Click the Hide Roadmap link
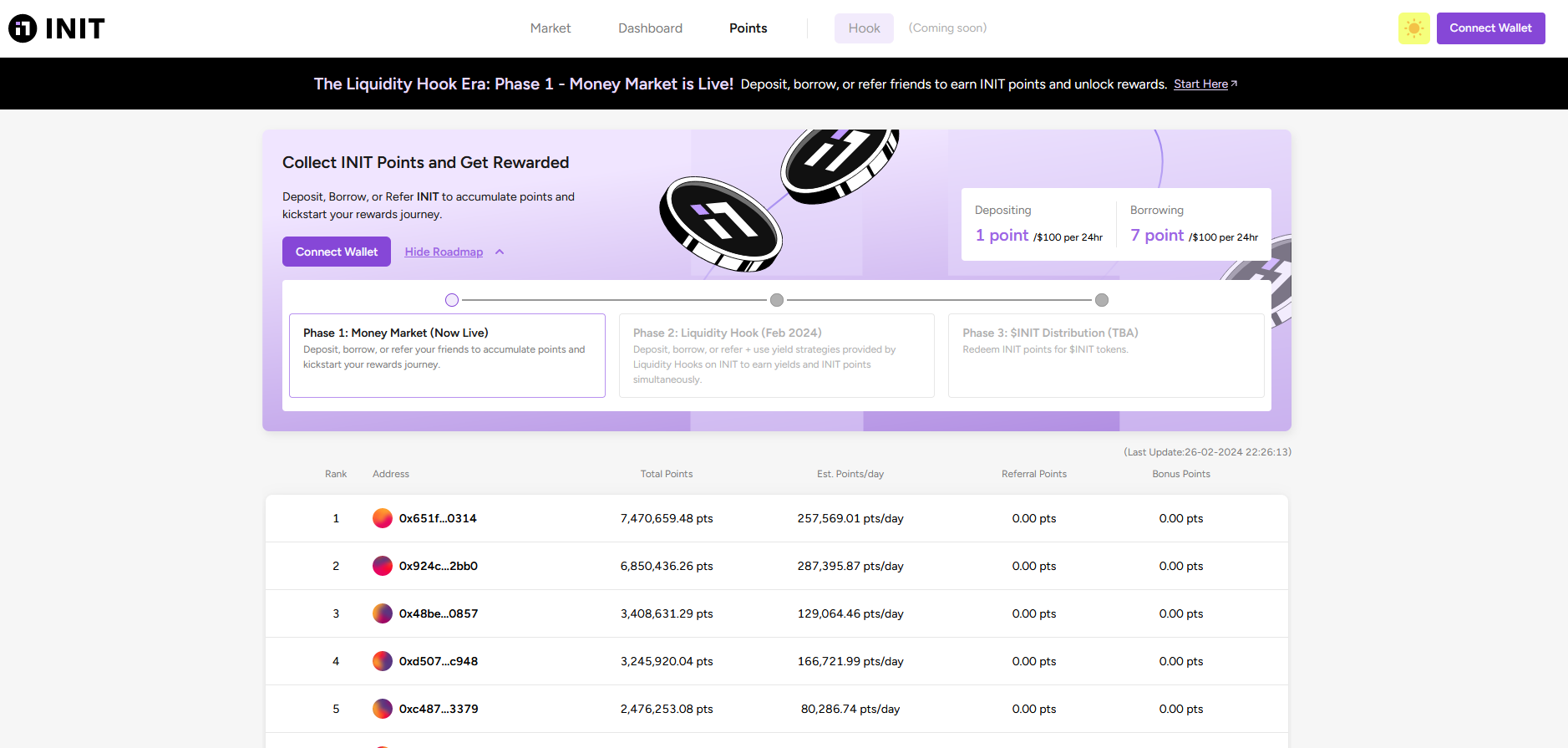The image size is (1568, 748). point(444,252)
